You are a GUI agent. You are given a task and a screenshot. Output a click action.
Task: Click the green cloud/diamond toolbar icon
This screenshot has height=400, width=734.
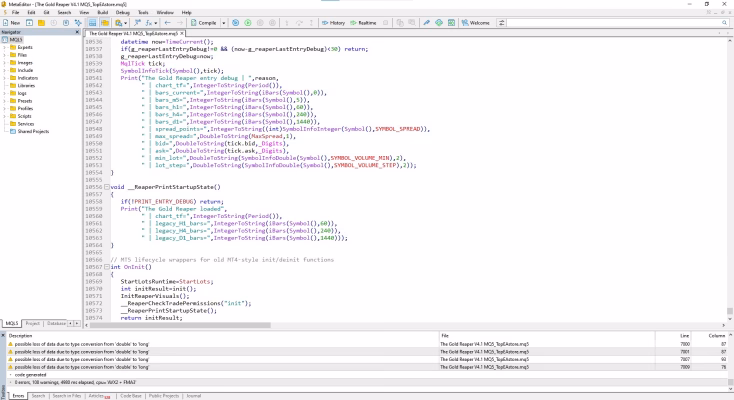point(439,22)
